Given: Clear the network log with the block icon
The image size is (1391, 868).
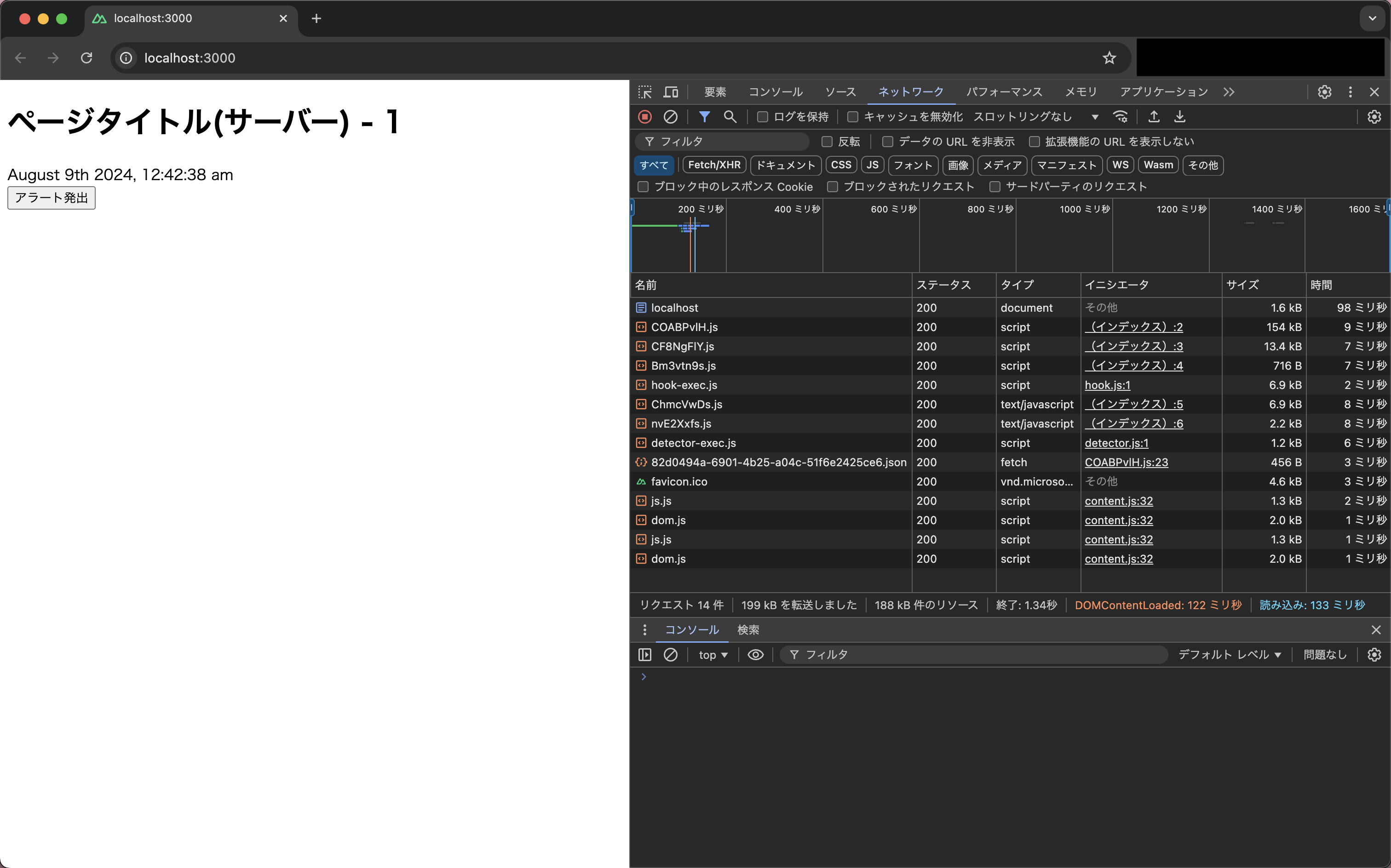Looking at the screenshot, I should (x=671, y=116).
